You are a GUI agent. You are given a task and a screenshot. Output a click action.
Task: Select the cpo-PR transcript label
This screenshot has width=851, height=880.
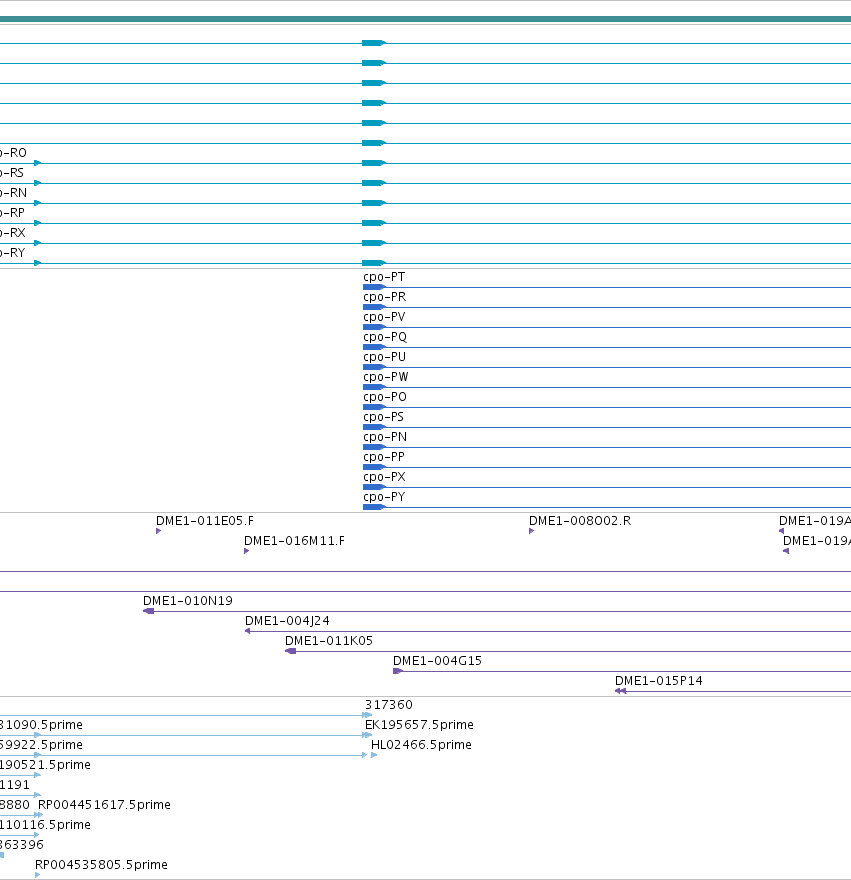pyautogui.click(x=385, y=297)
